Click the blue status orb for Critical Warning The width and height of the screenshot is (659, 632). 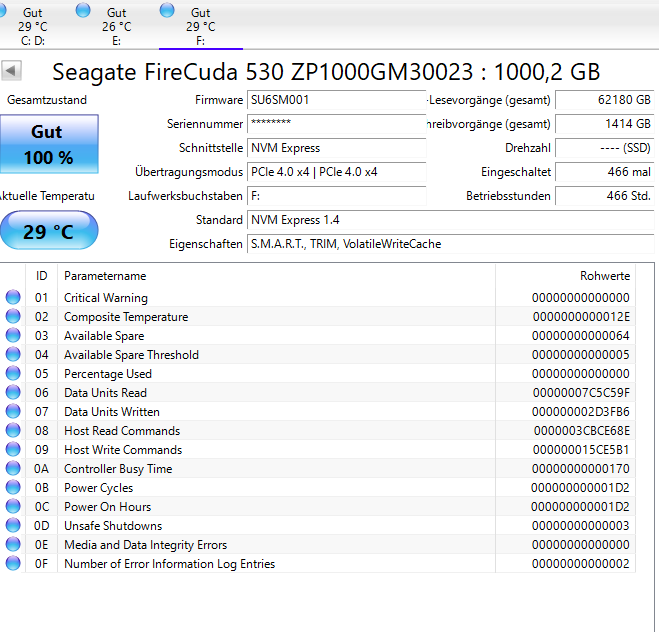[x=13, y=297]
